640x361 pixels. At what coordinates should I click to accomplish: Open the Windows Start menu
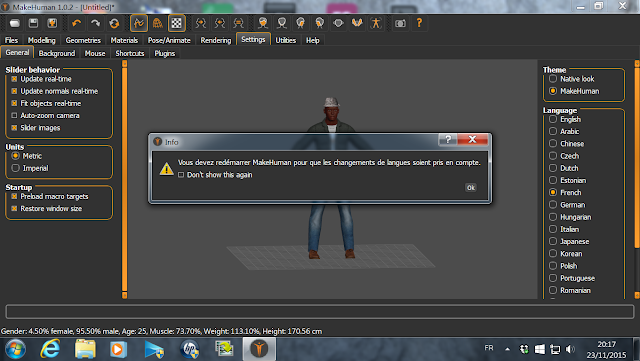click(x=16, y=349)
